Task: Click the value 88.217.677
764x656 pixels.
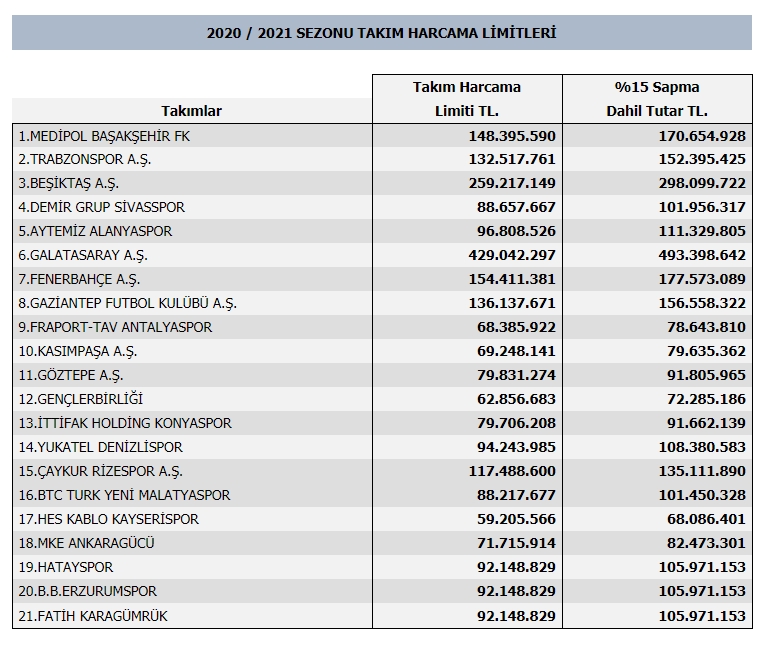Action: point(516,495)
